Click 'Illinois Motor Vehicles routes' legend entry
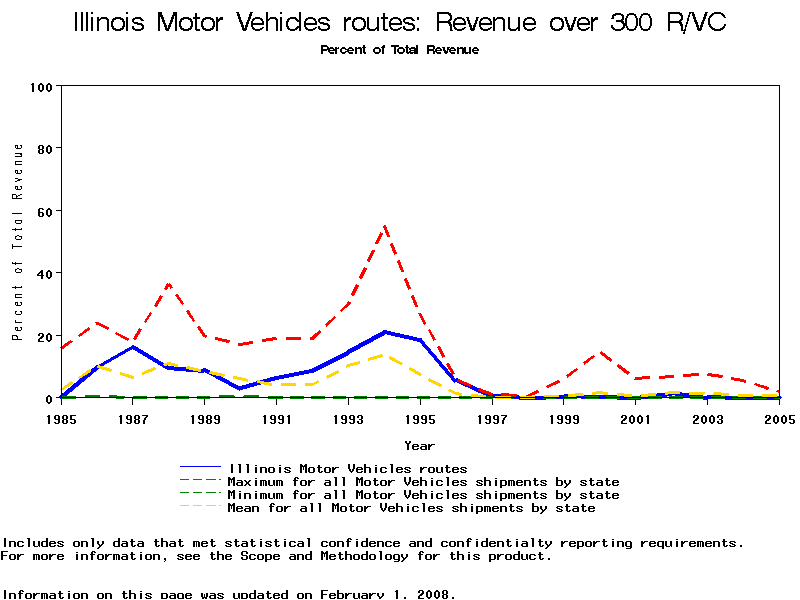The height and width of the screenshot is (600, 800). pos(348,468)
